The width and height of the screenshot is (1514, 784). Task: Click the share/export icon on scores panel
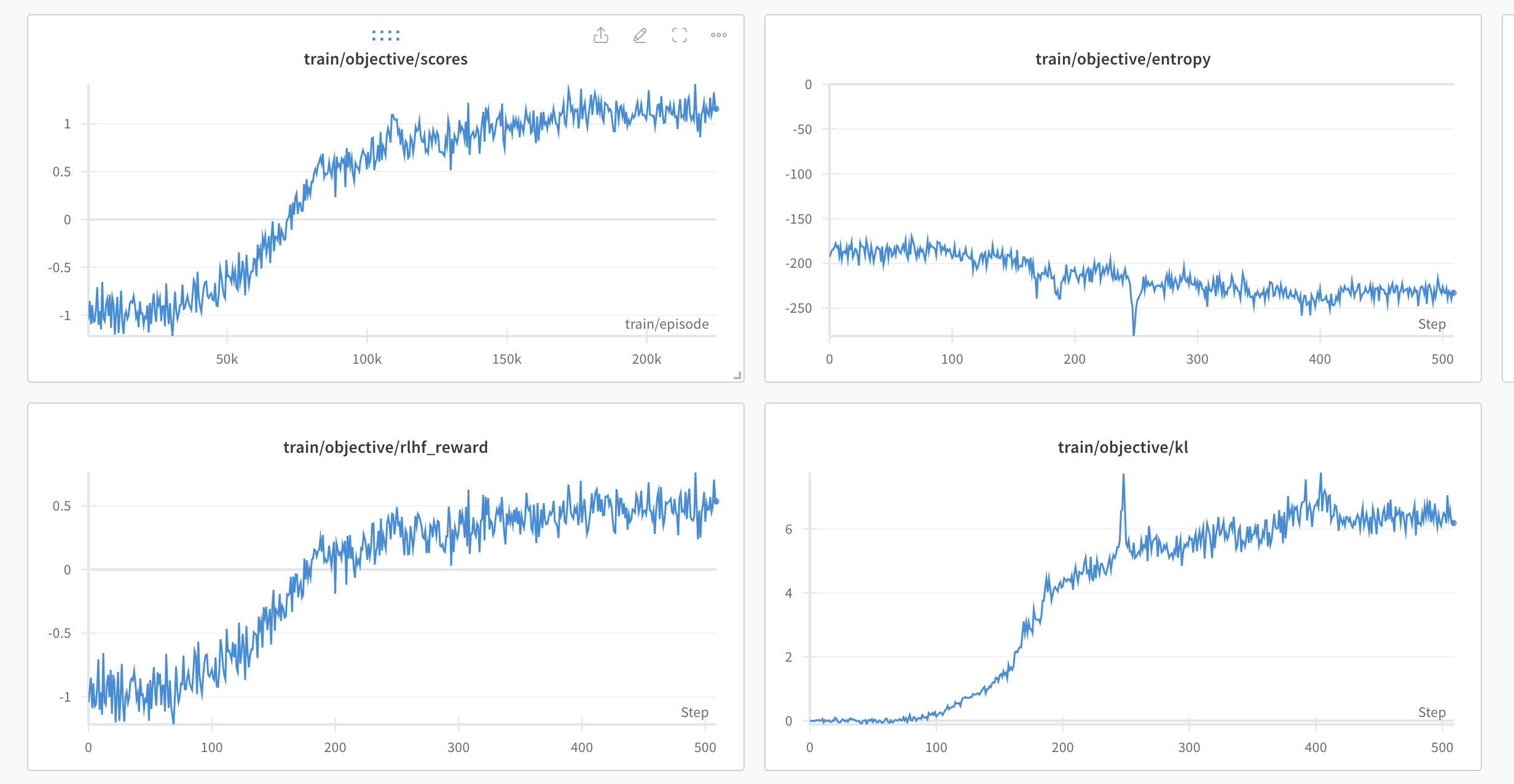pos(601,36)
